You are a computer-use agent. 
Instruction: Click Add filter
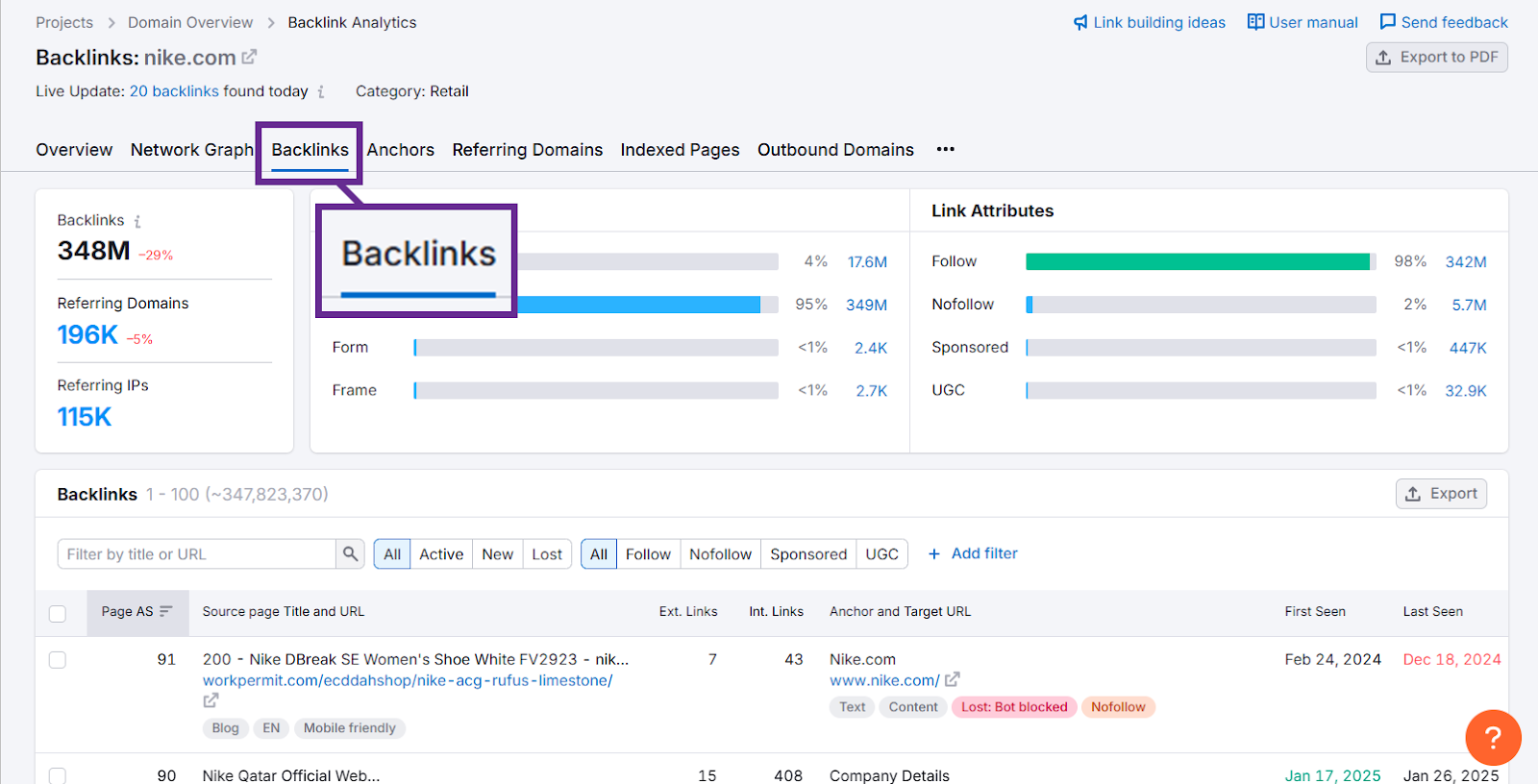(973, 553)
